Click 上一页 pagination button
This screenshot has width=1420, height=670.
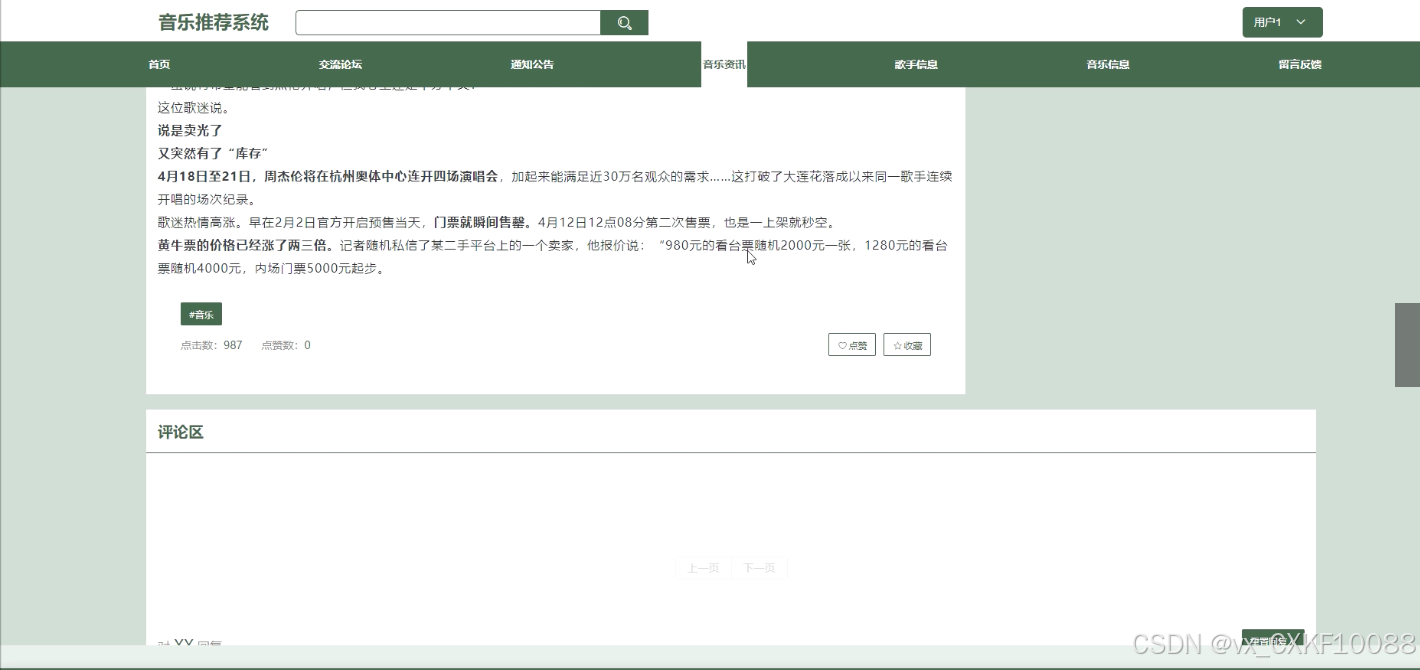pos(703,568)
